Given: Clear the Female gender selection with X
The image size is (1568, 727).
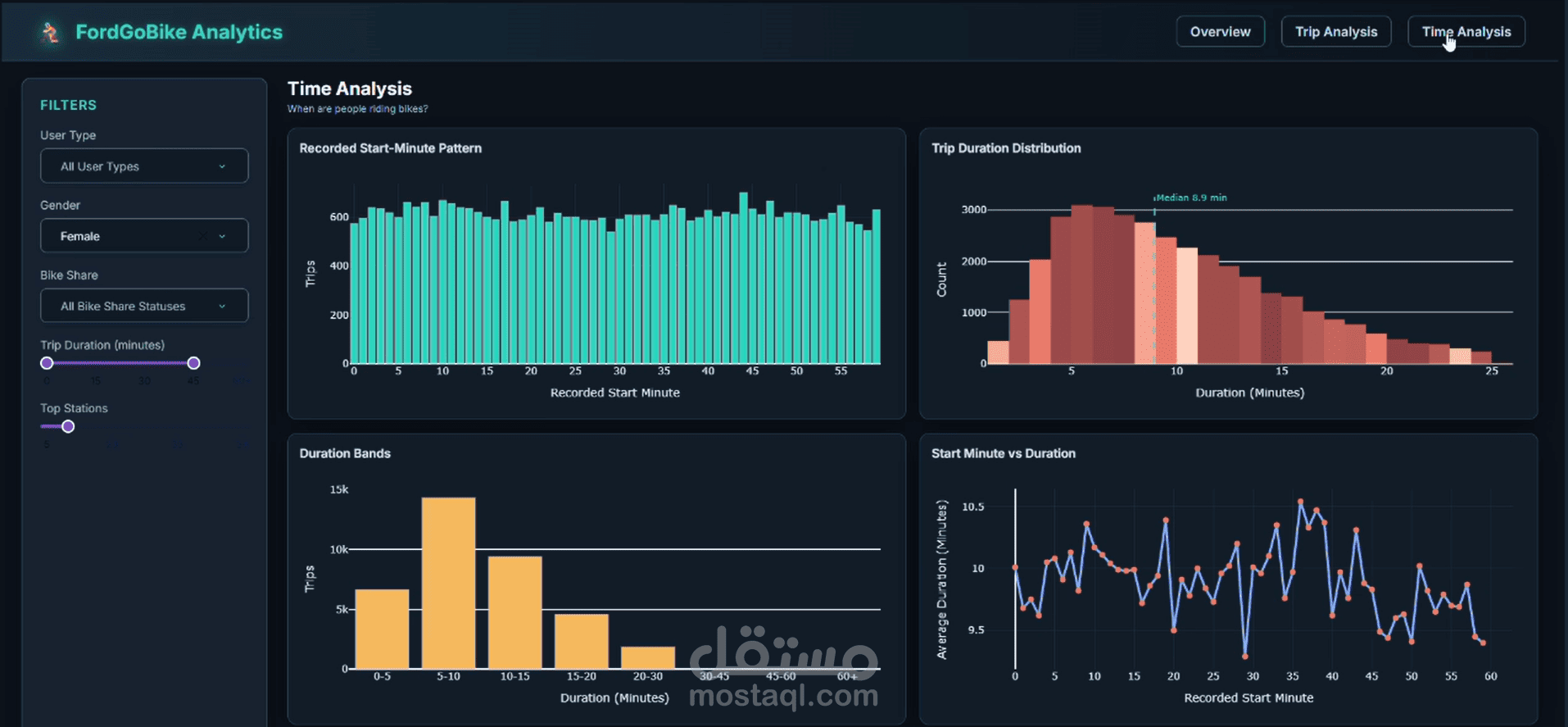Looking at the screenshot, I should point(202,236).
